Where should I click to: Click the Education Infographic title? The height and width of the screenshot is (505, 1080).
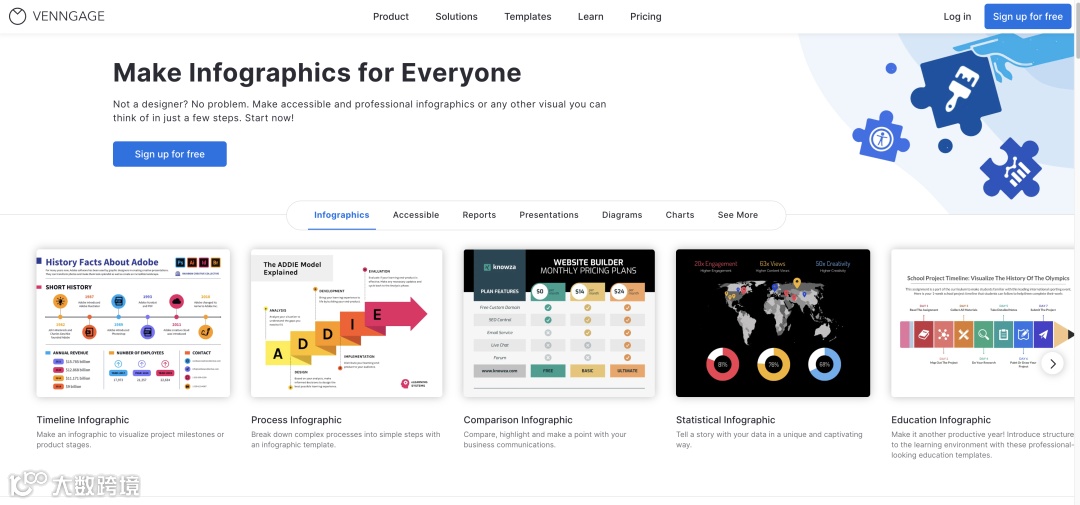pyautogui.click(x=941, y=420)
